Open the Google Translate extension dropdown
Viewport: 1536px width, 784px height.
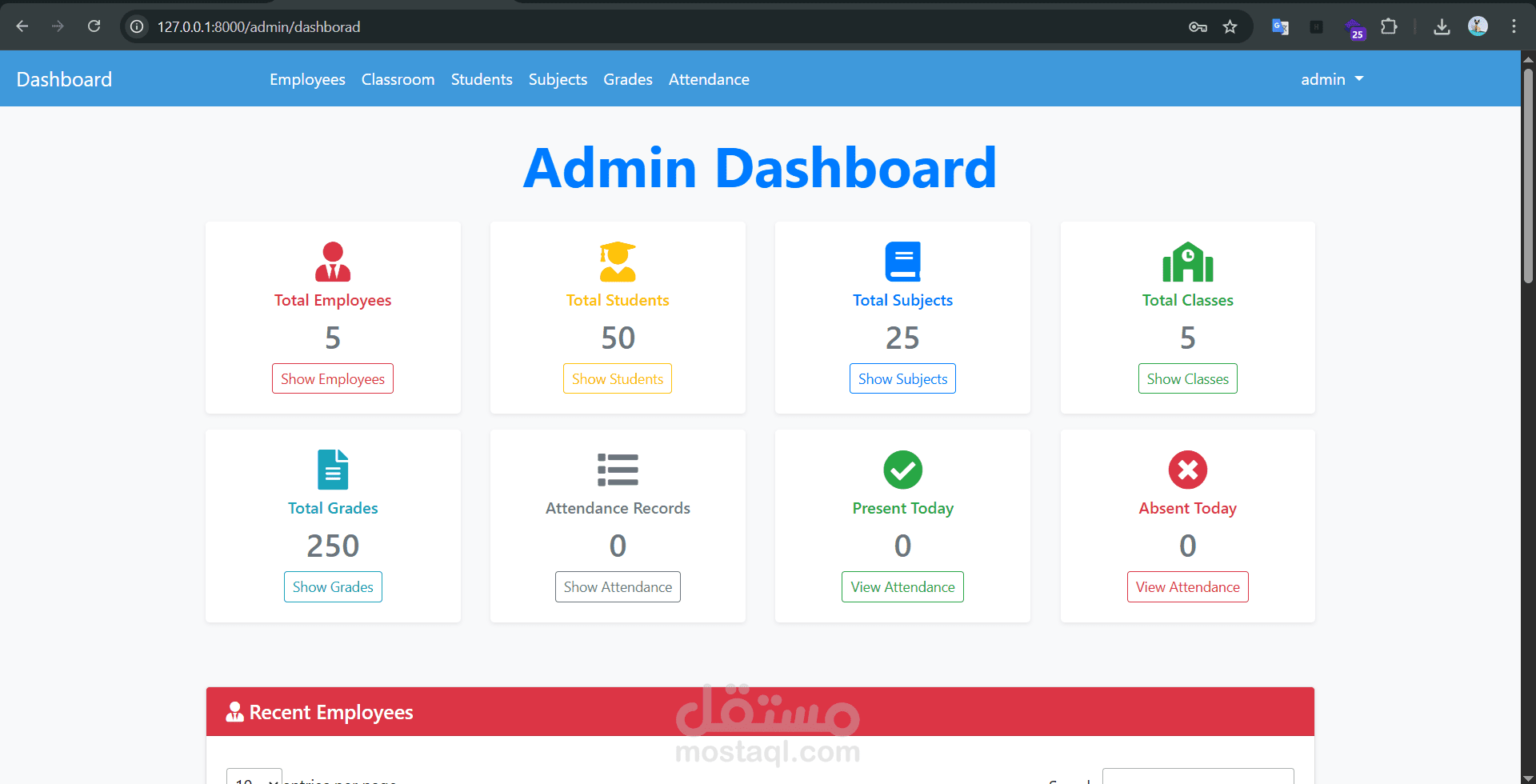coord(1280,26)
